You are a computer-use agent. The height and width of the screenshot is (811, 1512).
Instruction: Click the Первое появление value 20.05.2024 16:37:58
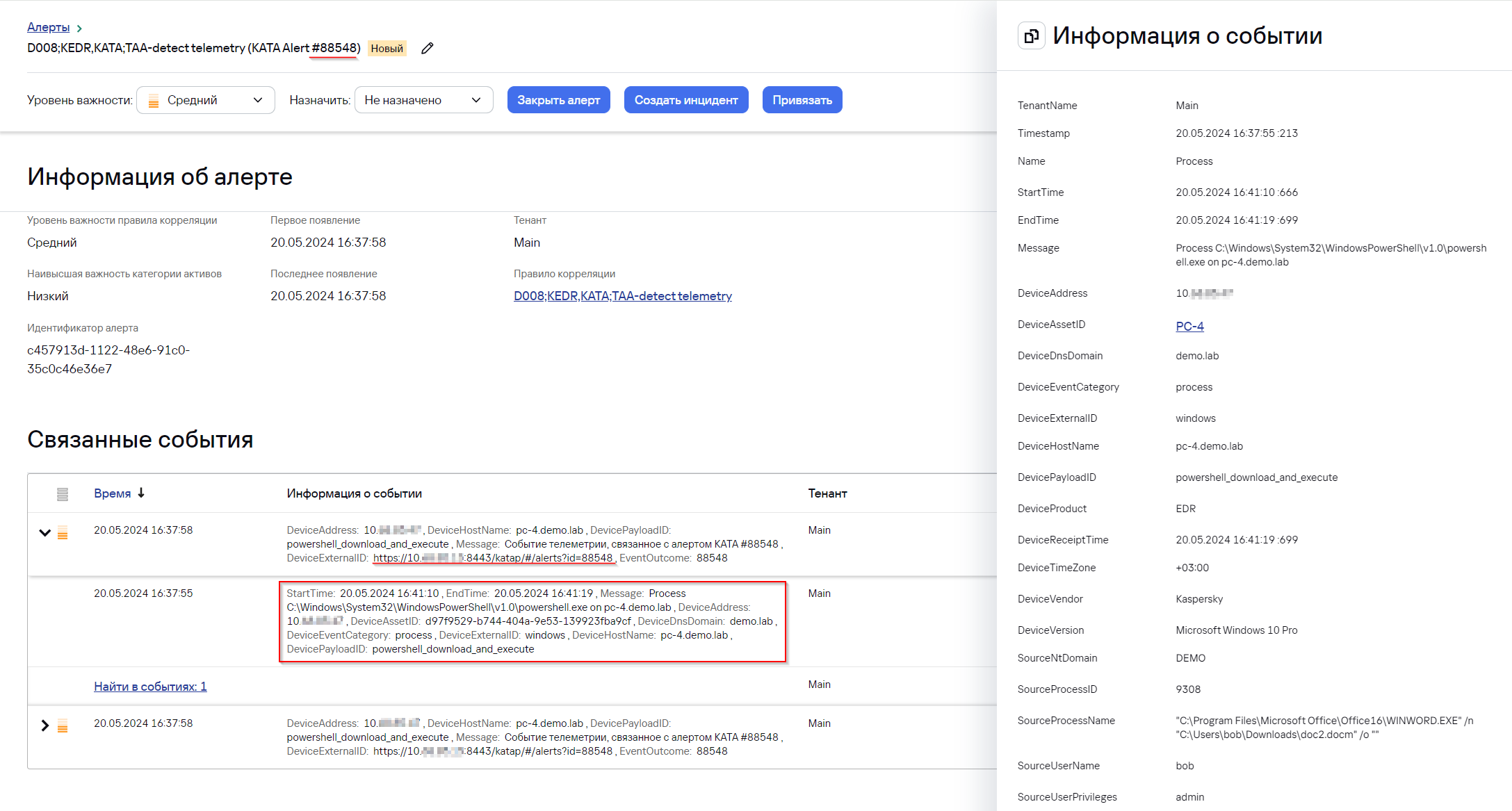click(x=328, y=243)
